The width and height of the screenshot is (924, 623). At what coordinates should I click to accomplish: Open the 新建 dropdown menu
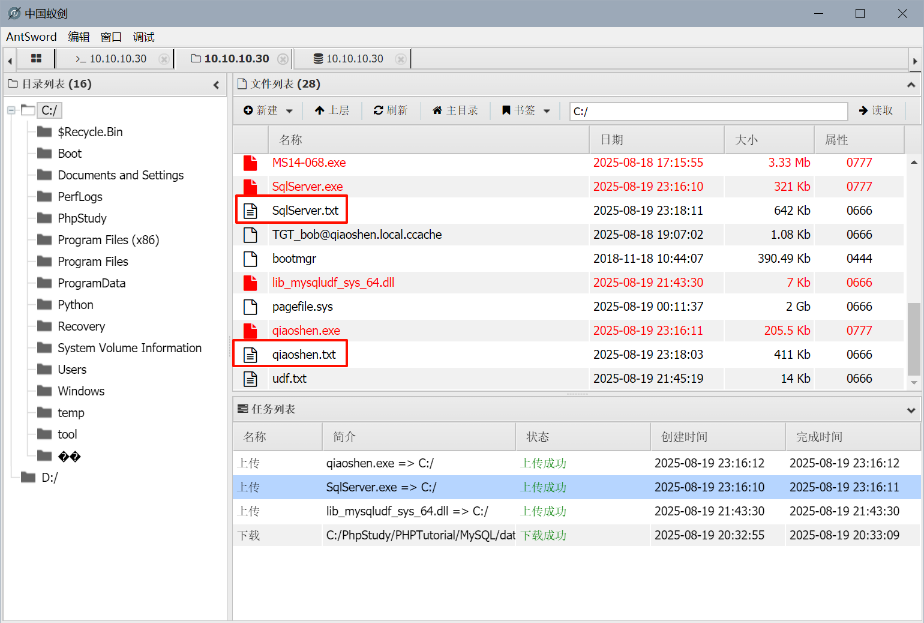point(268,111)
